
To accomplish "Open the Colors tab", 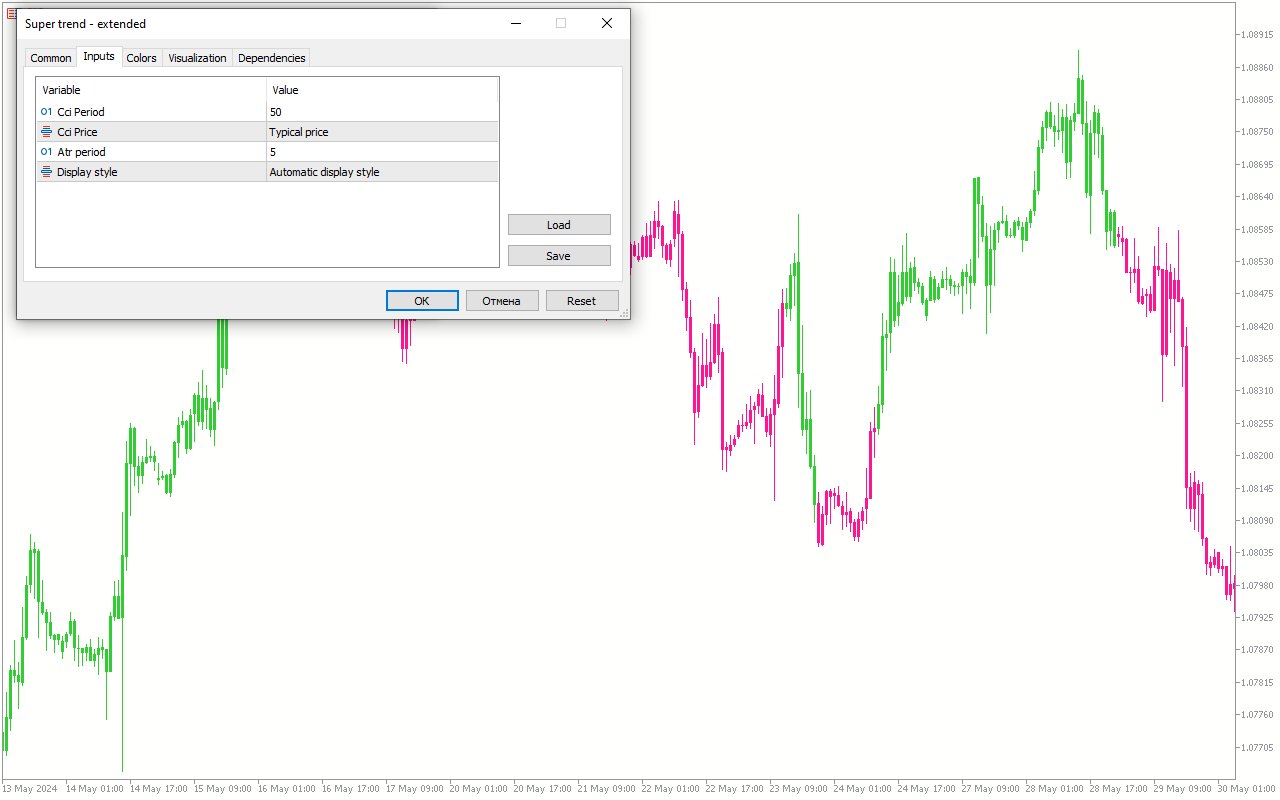I will pos(141,58).
